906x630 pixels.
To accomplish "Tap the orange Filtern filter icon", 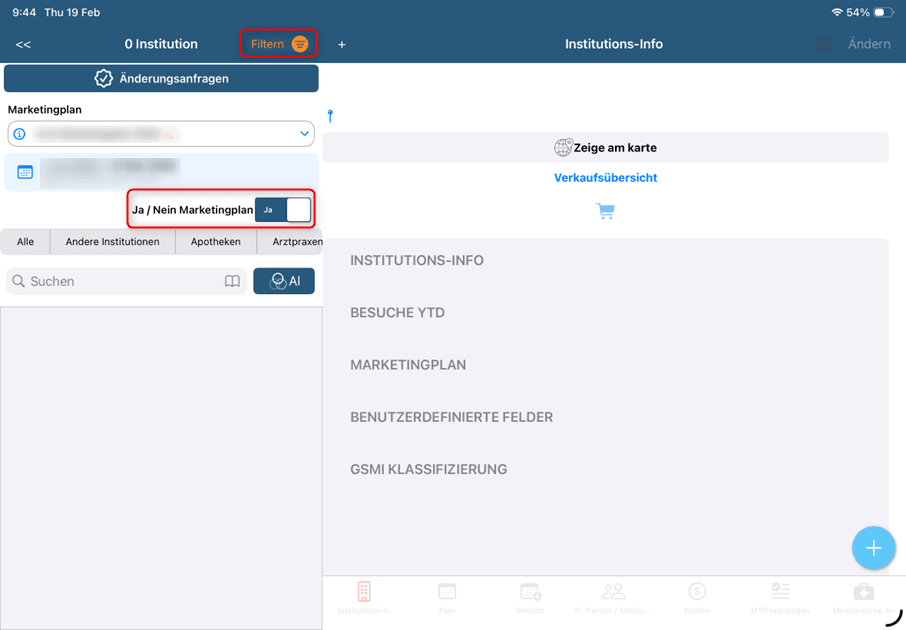I will coord(300,44).
